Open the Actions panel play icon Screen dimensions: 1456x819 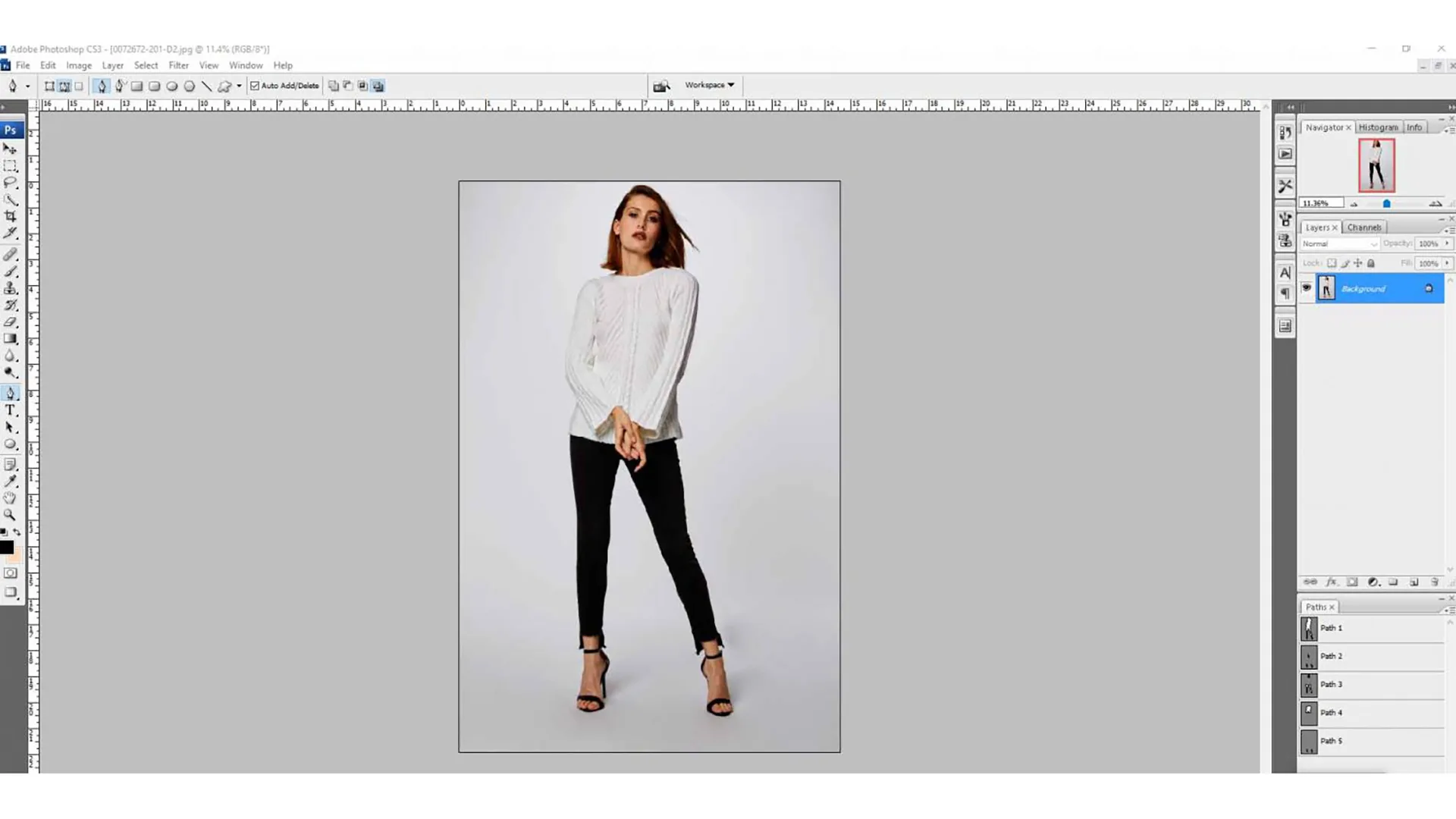pyautogui.click(x=1285, y=154)
